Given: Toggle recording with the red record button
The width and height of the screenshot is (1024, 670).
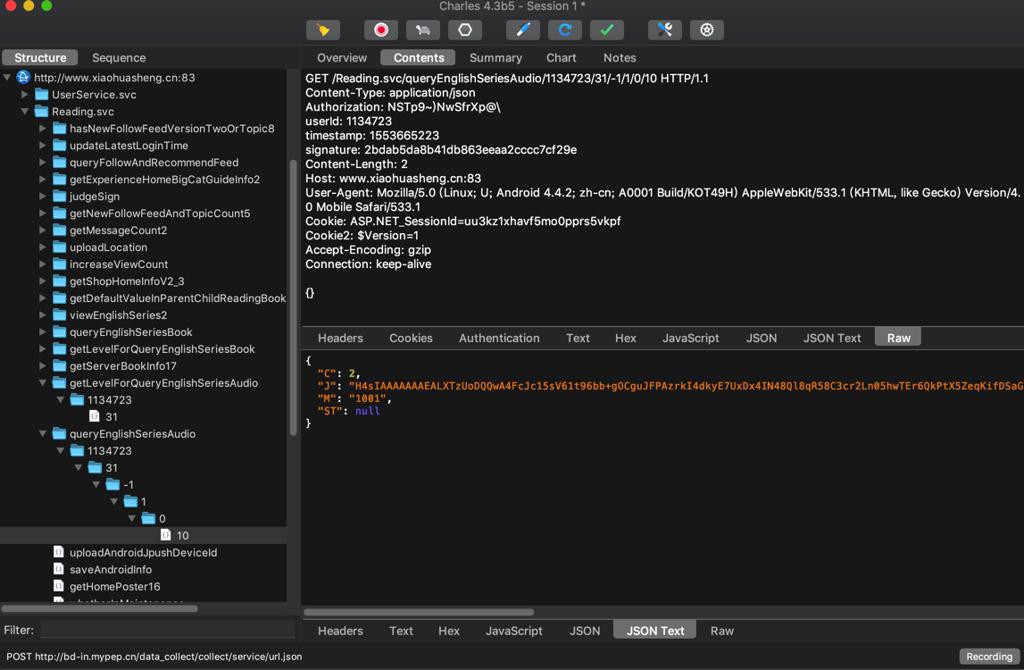Looking at the screenshot, I should coord(381,30).
